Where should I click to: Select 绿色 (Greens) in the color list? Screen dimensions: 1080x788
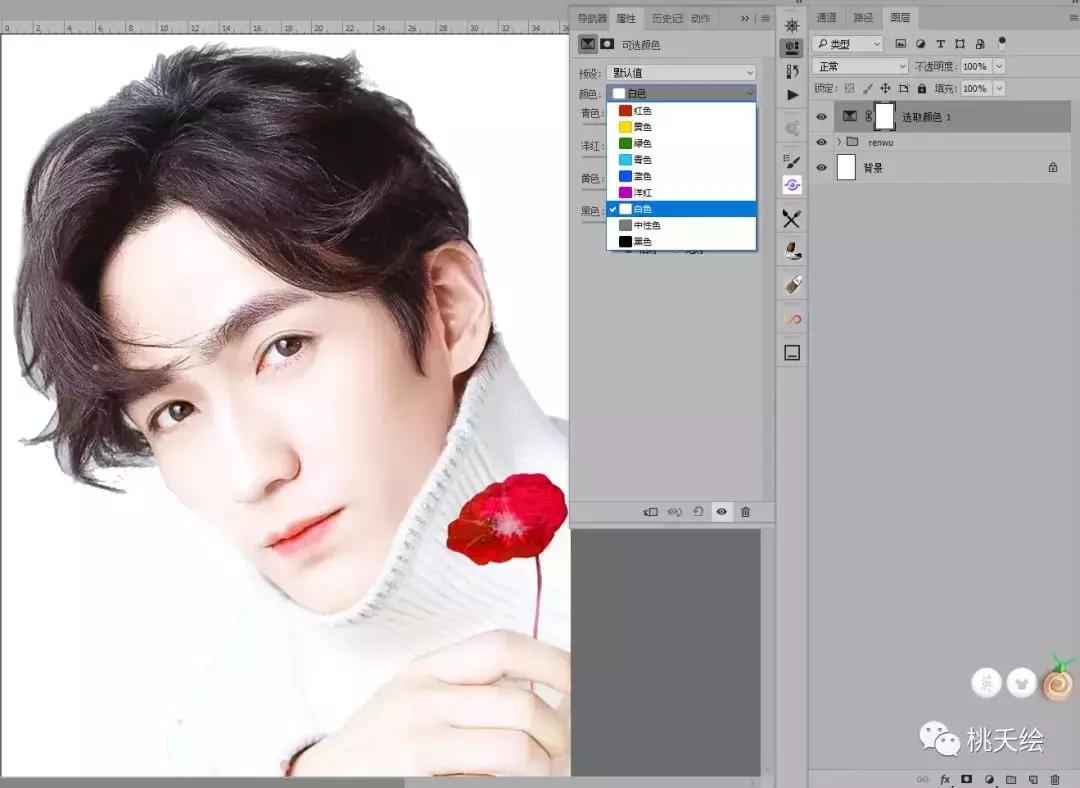681,143
